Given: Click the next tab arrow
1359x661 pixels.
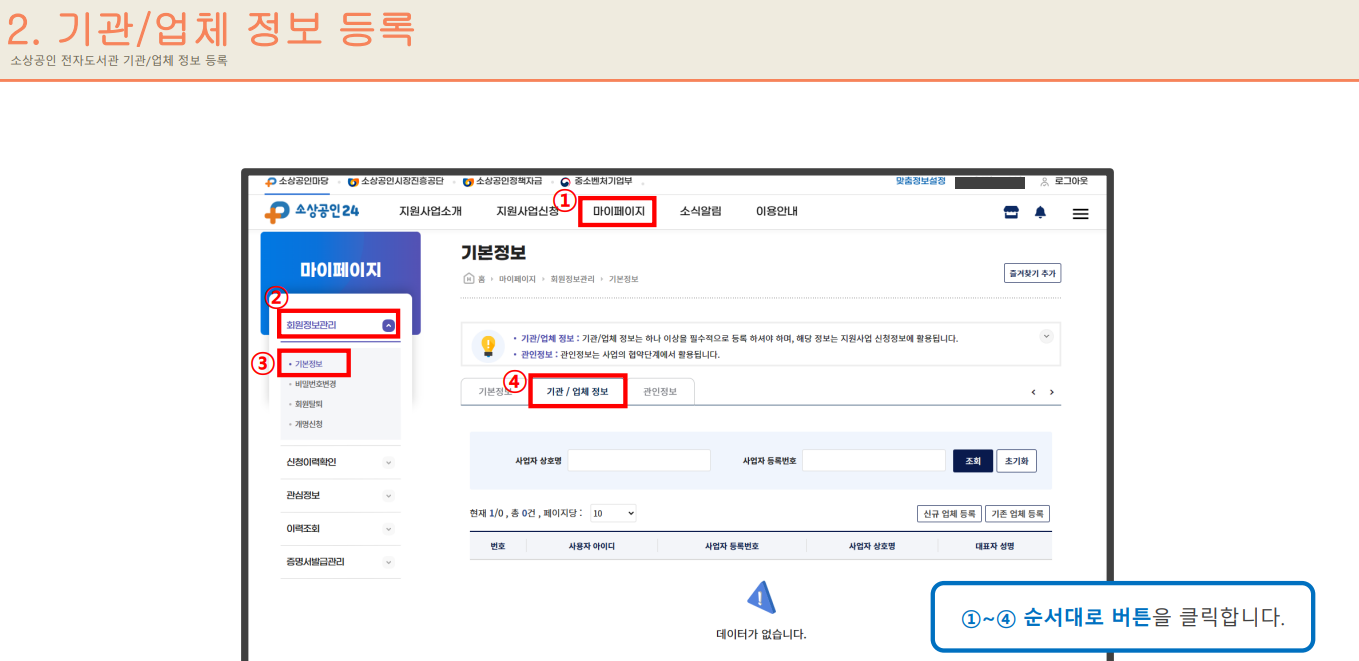Looking at the screenshot, I should 1052,392.
